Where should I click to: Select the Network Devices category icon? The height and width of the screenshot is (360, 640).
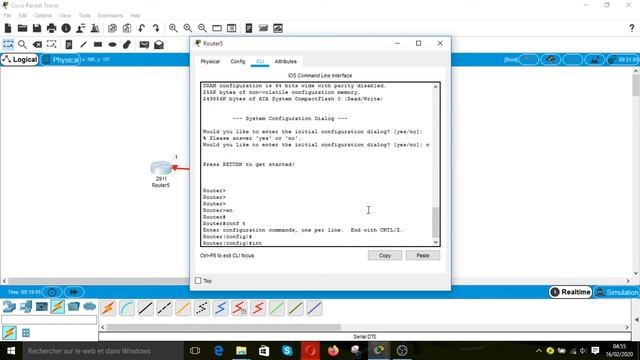pos(9,307)
